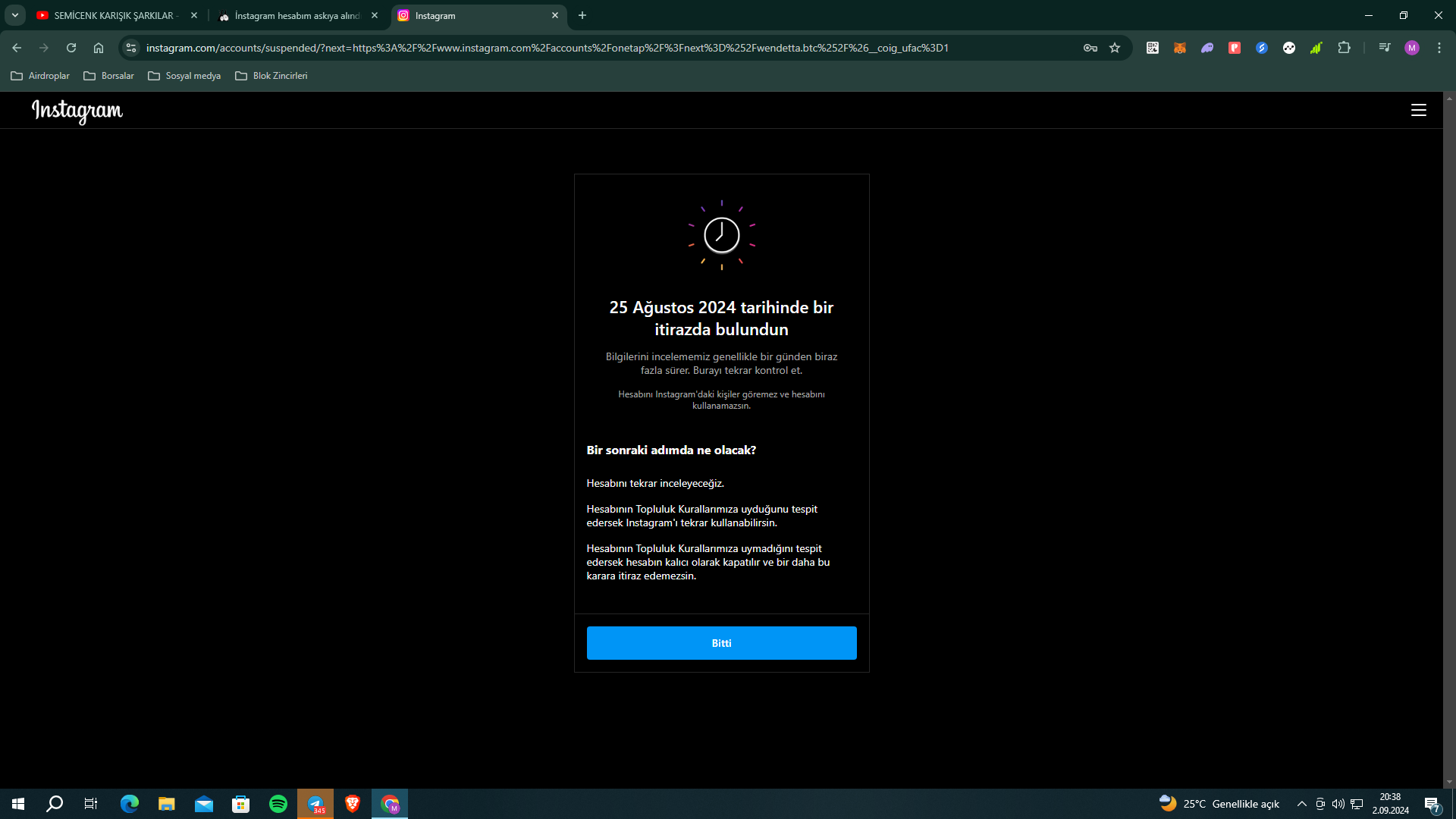Launch Microsoft Edge from the taskbar

pyautogui.click(x=130, y=804)
